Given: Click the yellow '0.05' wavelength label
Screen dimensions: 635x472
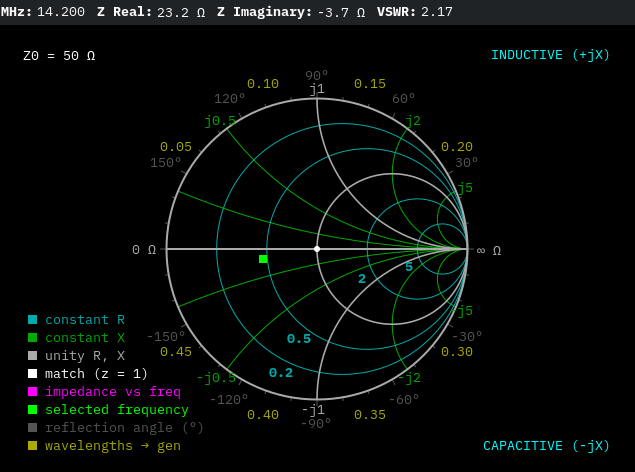Looking at the screenshot, I should pos(176,147).
